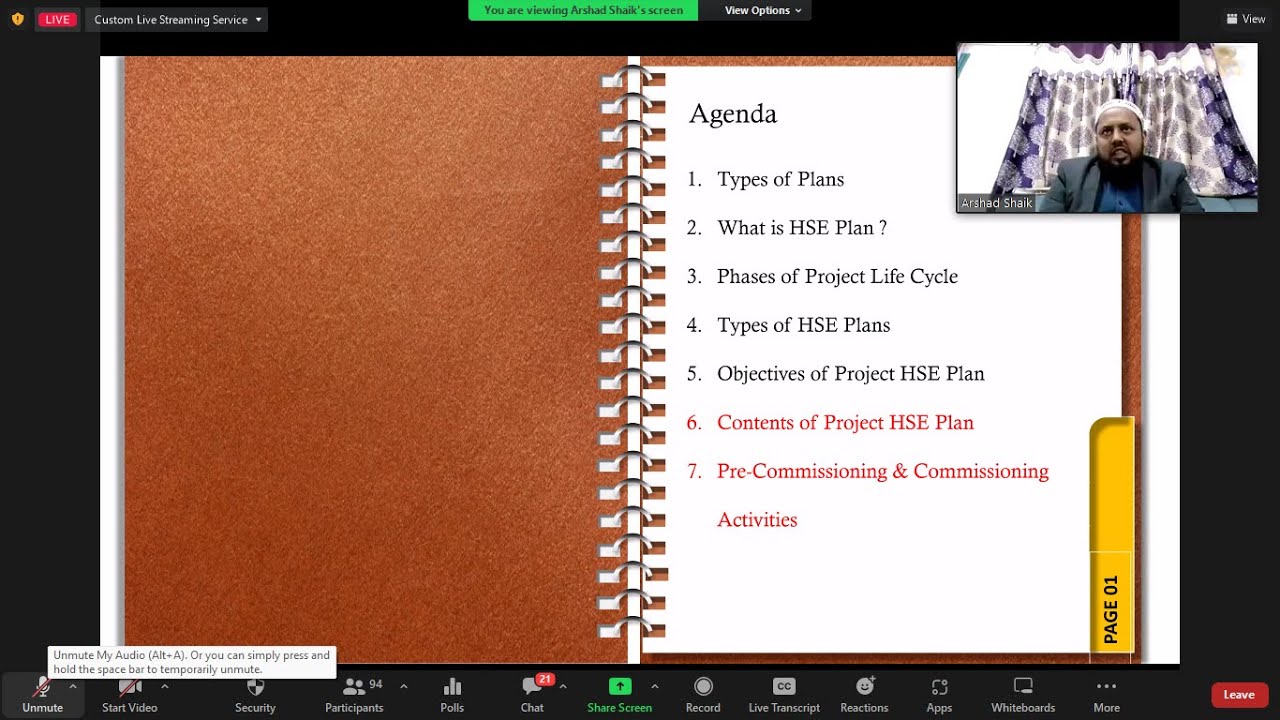Click red 'Contents of Project HSE Plan' text
Screen dimensions: 1280x720
tap(845, 423)
